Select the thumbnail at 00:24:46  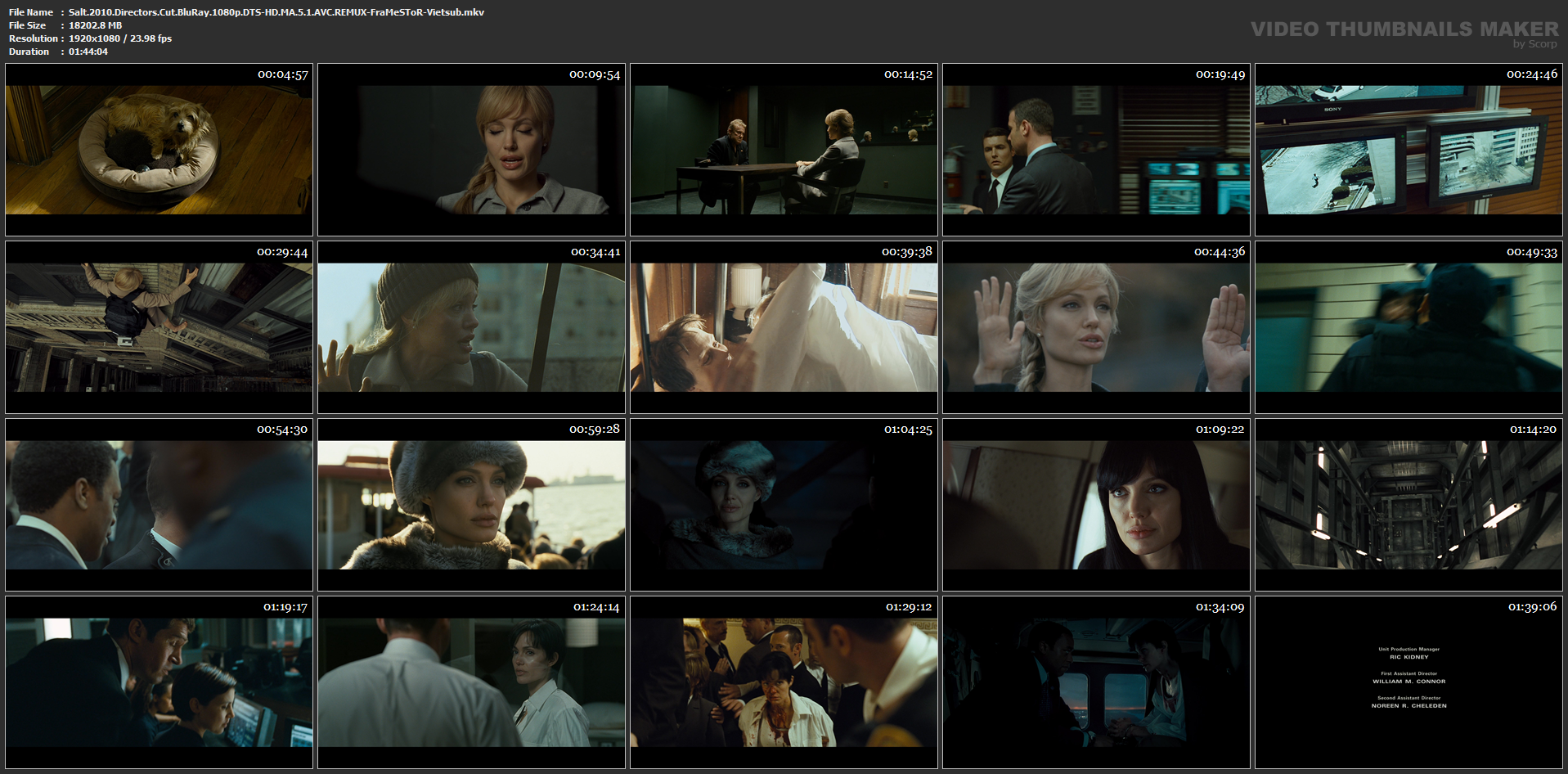coord(1409,150)
